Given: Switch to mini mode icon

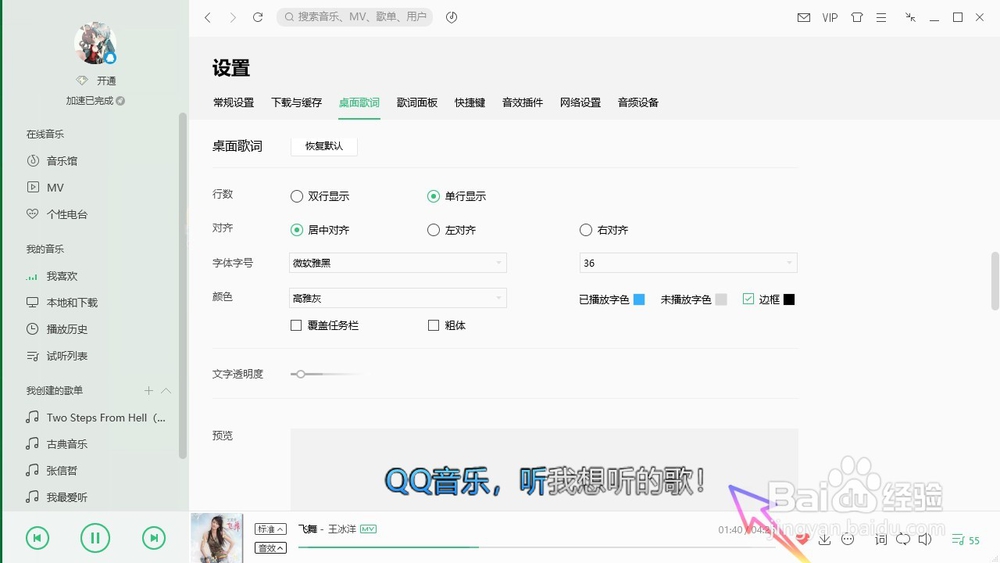Looking at the screenshot, I should pyautogui.click(x=911, y=18).
